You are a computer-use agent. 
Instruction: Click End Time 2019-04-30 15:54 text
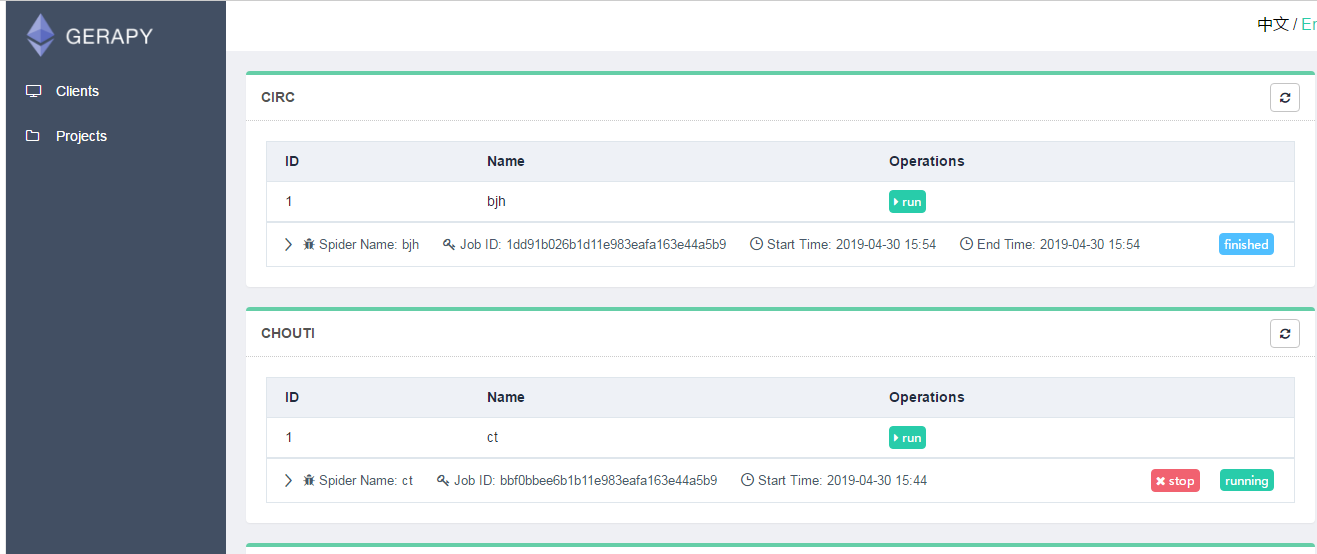[1058, 244]
